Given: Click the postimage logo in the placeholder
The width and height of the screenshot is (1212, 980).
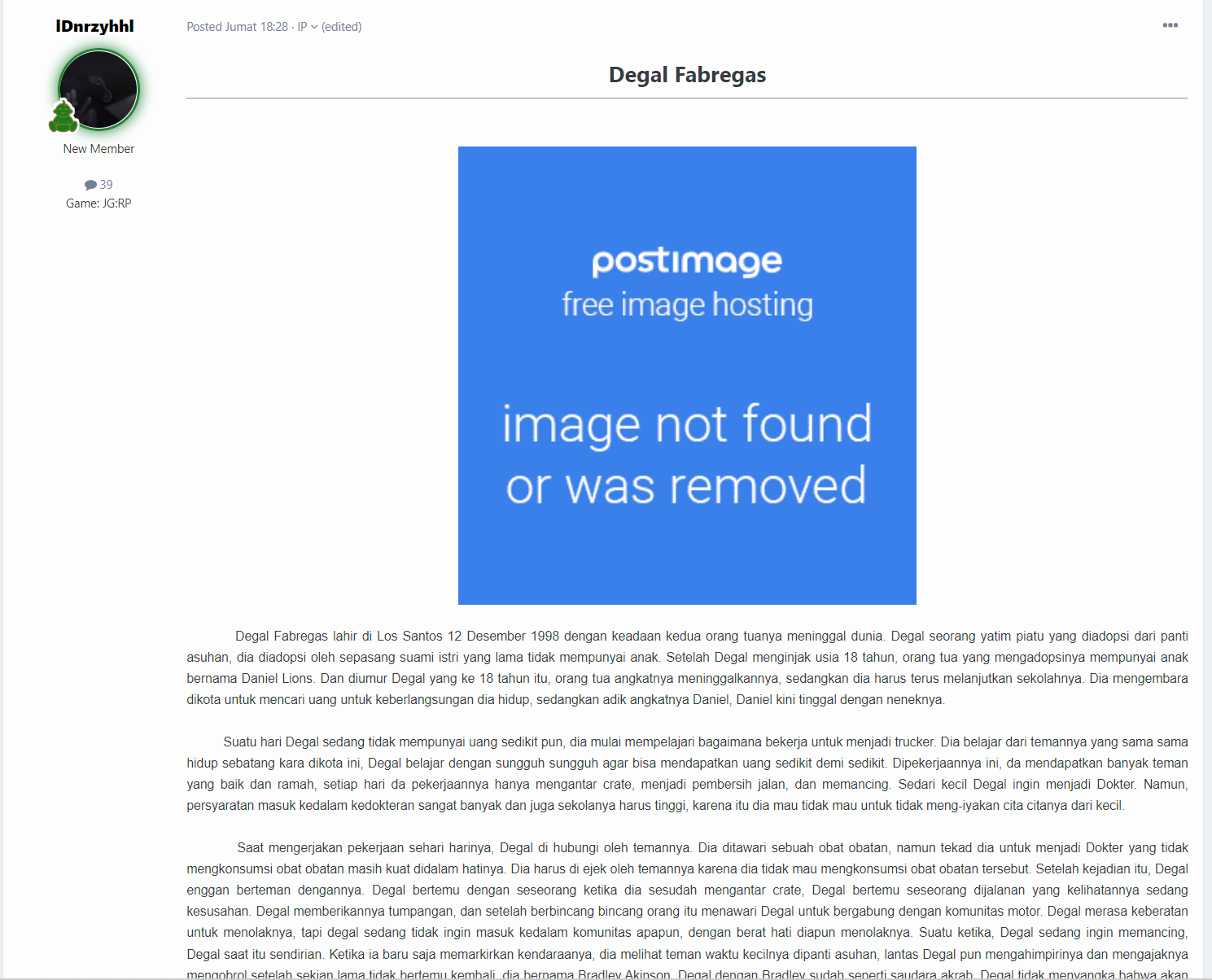Looking at the screenshot, I should tap(687, 261).
